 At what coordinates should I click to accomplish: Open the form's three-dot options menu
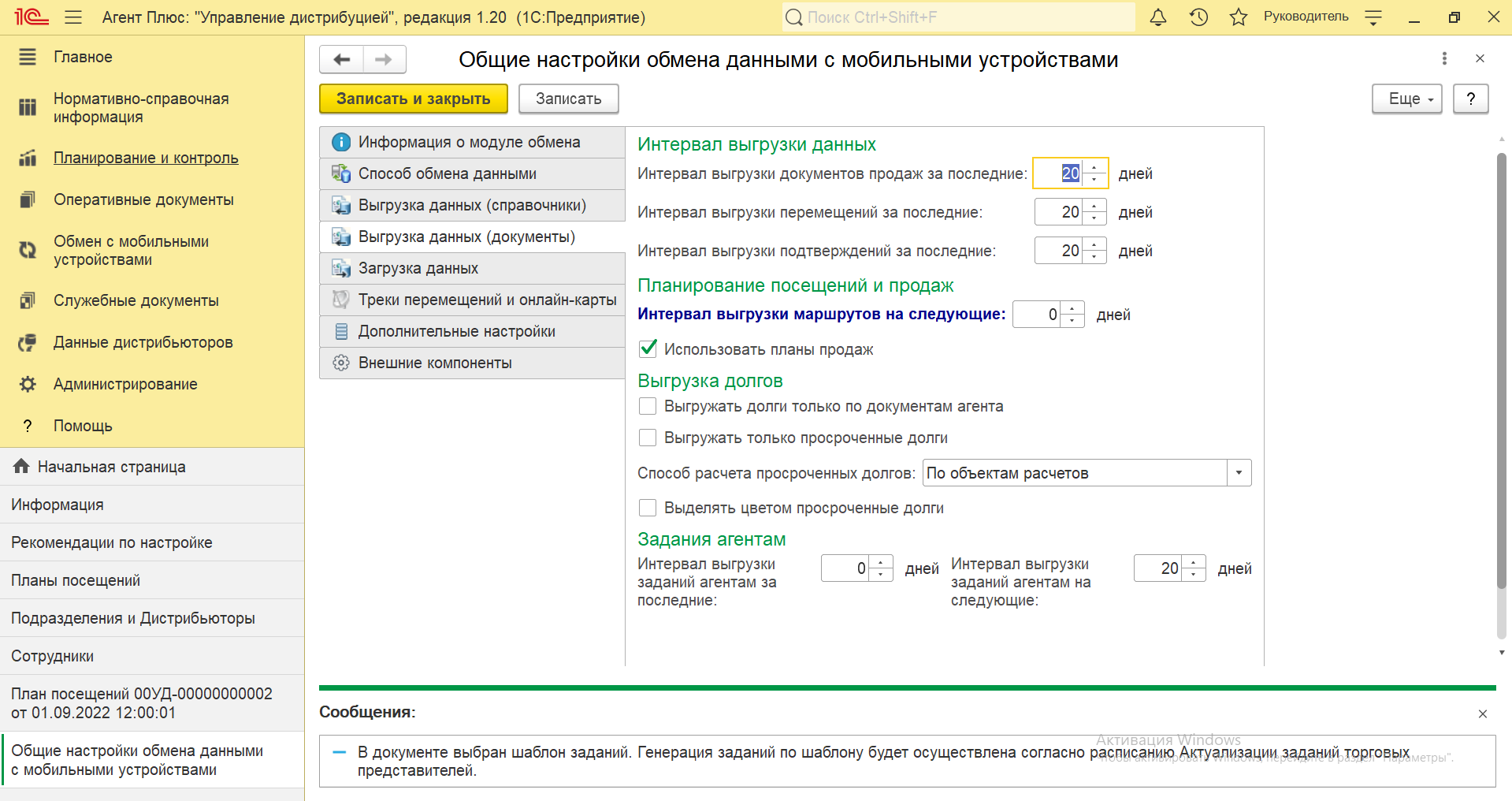[1444, 58]
